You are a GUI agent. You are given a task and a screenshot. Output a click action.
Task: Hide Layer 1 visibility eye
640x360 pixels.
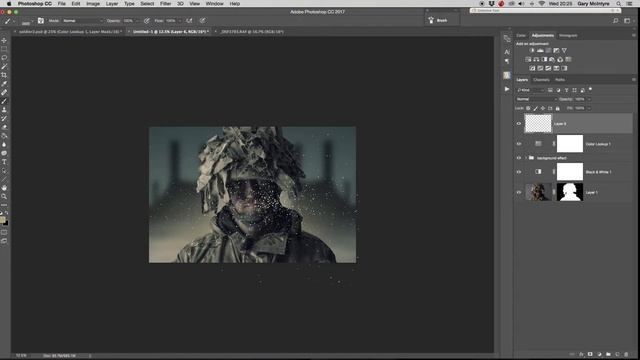coord(519,192)
